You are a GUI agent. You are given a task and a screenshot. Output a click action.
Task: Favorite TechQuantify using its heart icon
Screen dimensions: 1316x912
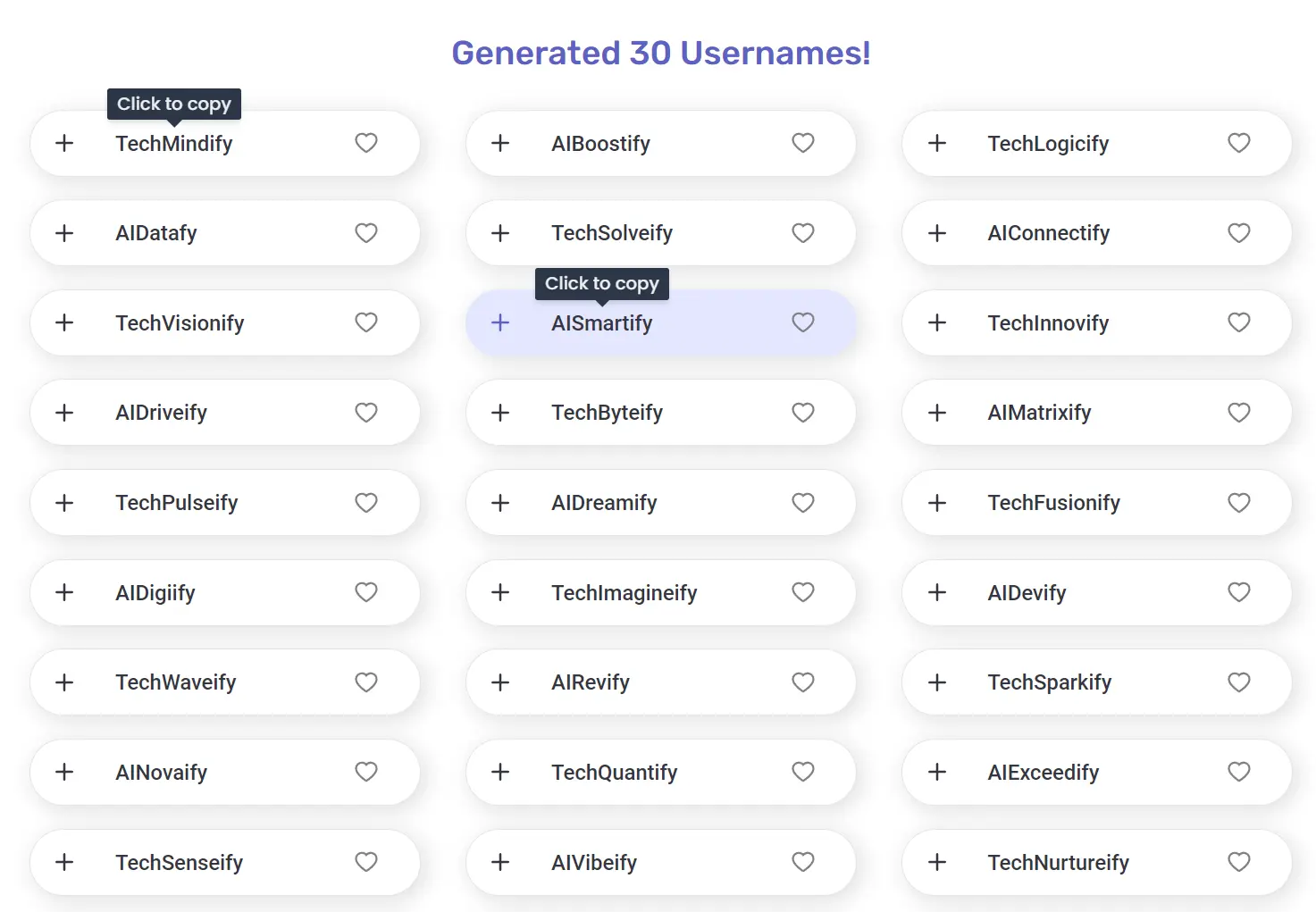(x=802, y=772)
